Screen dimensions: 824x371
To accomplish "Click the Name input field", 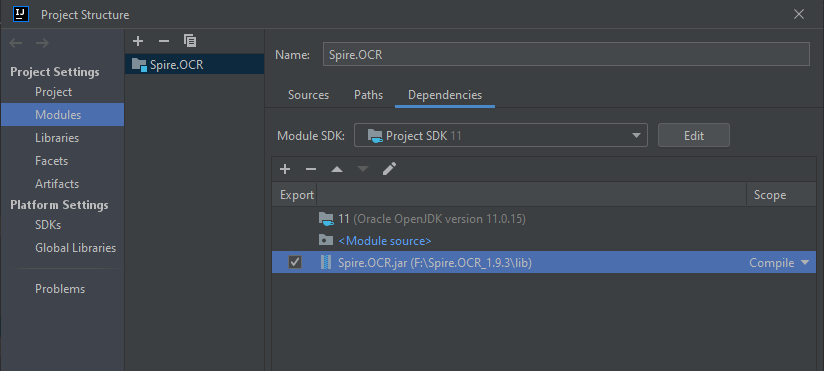I will tap(566, 54).
